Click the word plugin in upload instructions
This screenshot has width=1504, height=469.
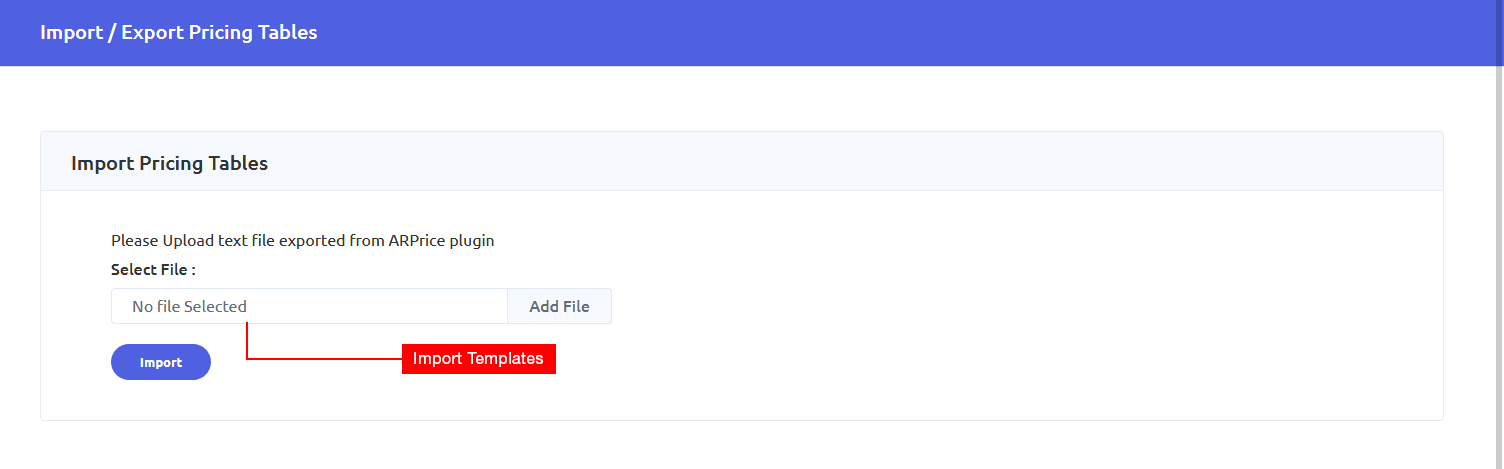472,241
